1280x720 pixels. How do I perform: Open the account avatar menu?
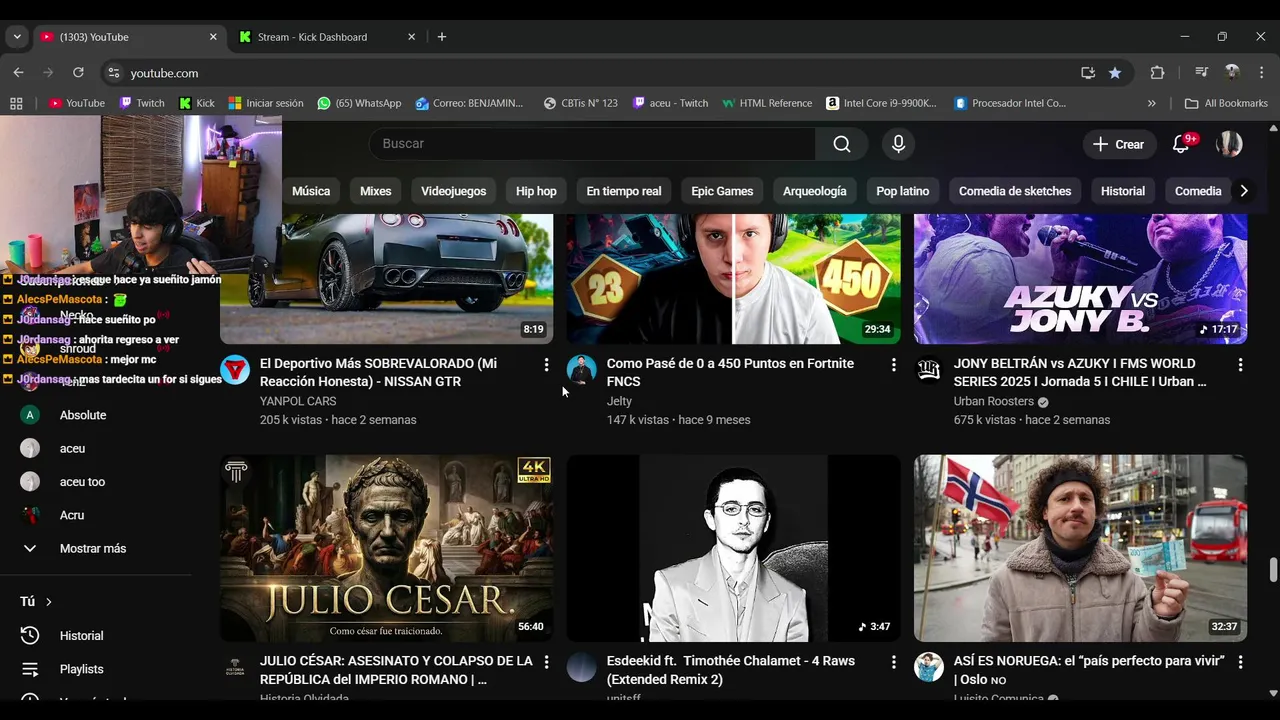click(x=1229, y=144)
